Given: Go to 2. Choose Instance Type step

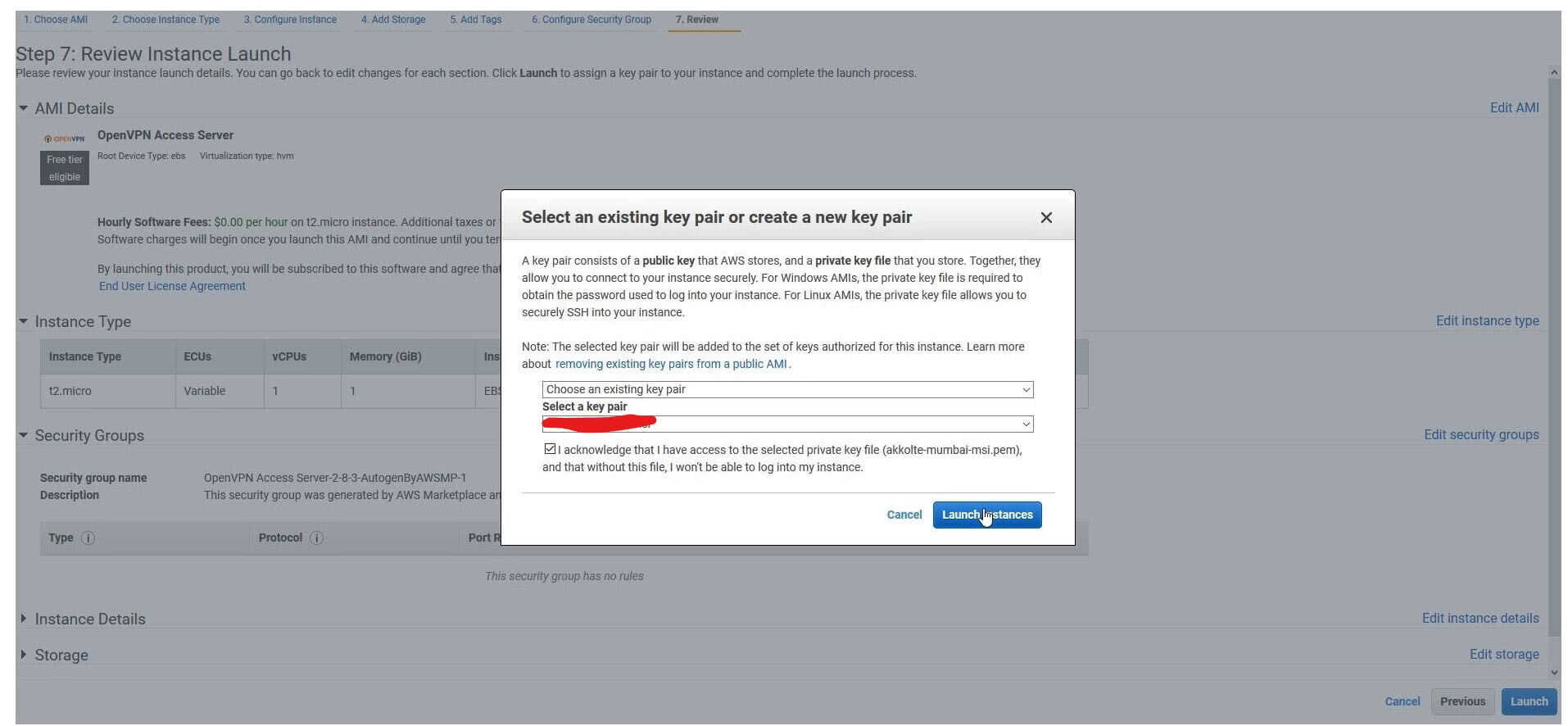Looking at the screenshot, I should coord(165,20).
